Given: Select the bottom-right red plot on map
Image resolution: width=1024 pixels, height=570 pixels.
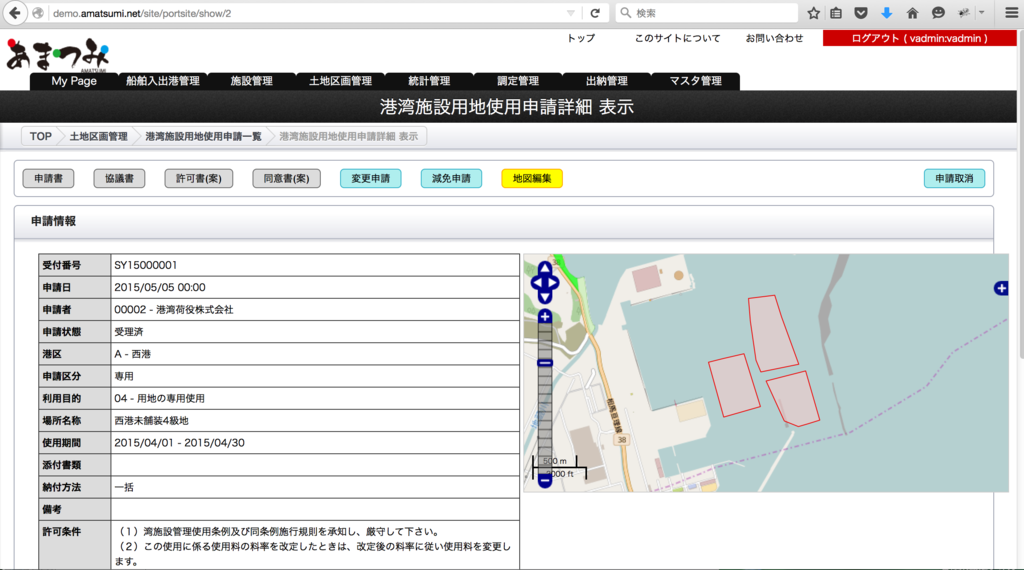Looking at the screenshot, I should (x=793, y=398).
